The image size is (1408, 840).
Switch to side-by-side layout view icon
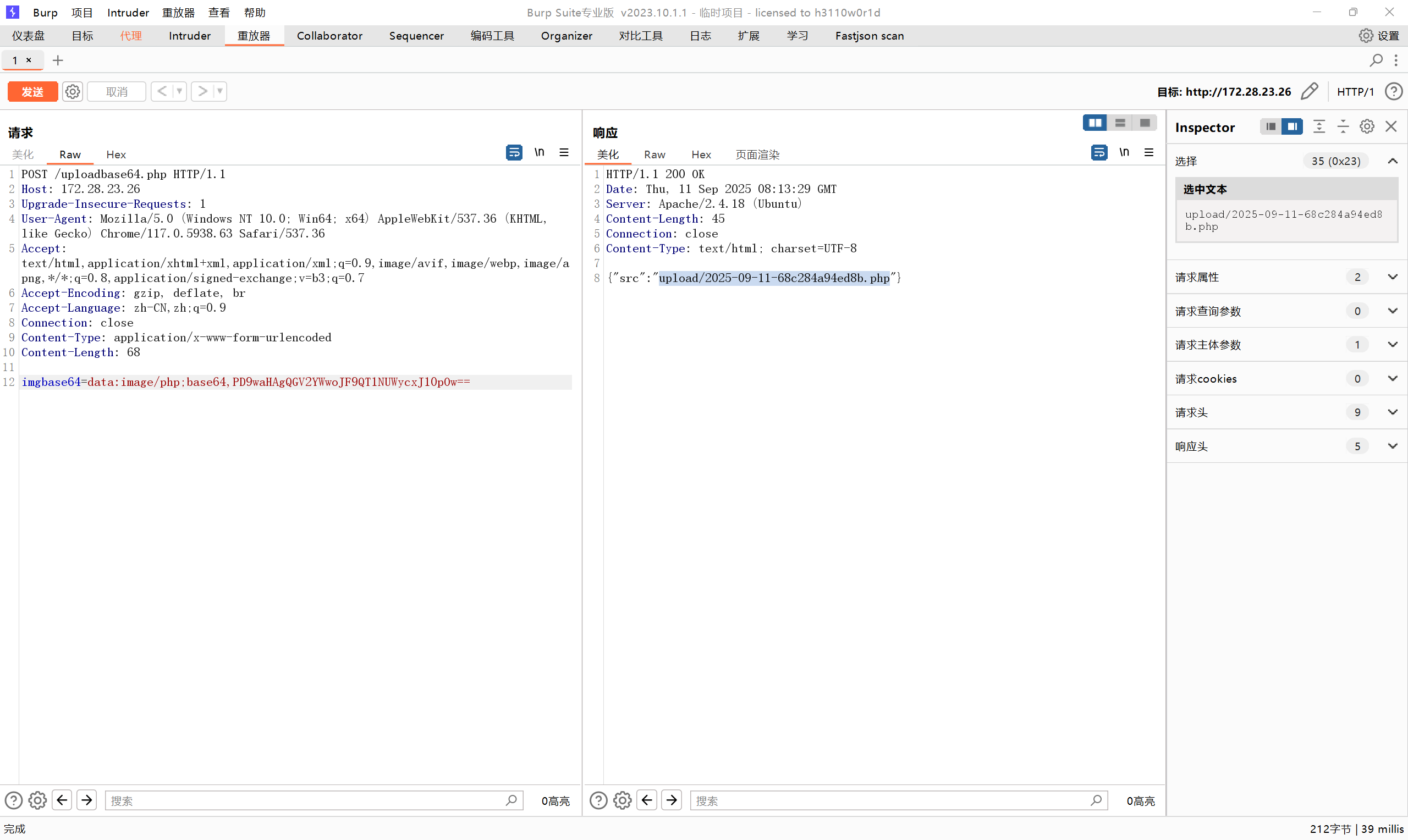(x=1094, y=123)
